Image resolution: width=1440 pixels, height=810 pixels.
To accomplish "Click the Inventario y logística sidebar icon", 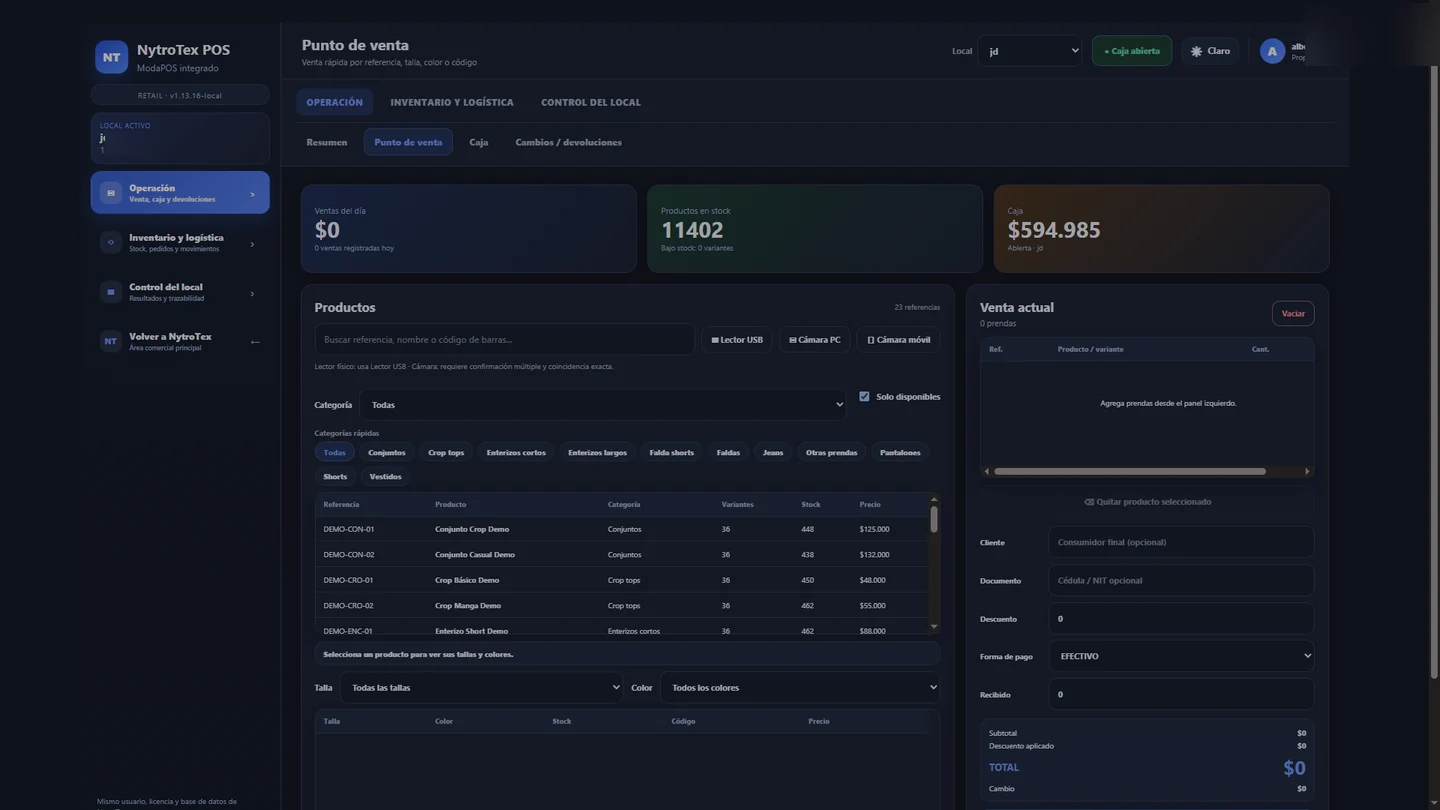I will coord(111,242).
